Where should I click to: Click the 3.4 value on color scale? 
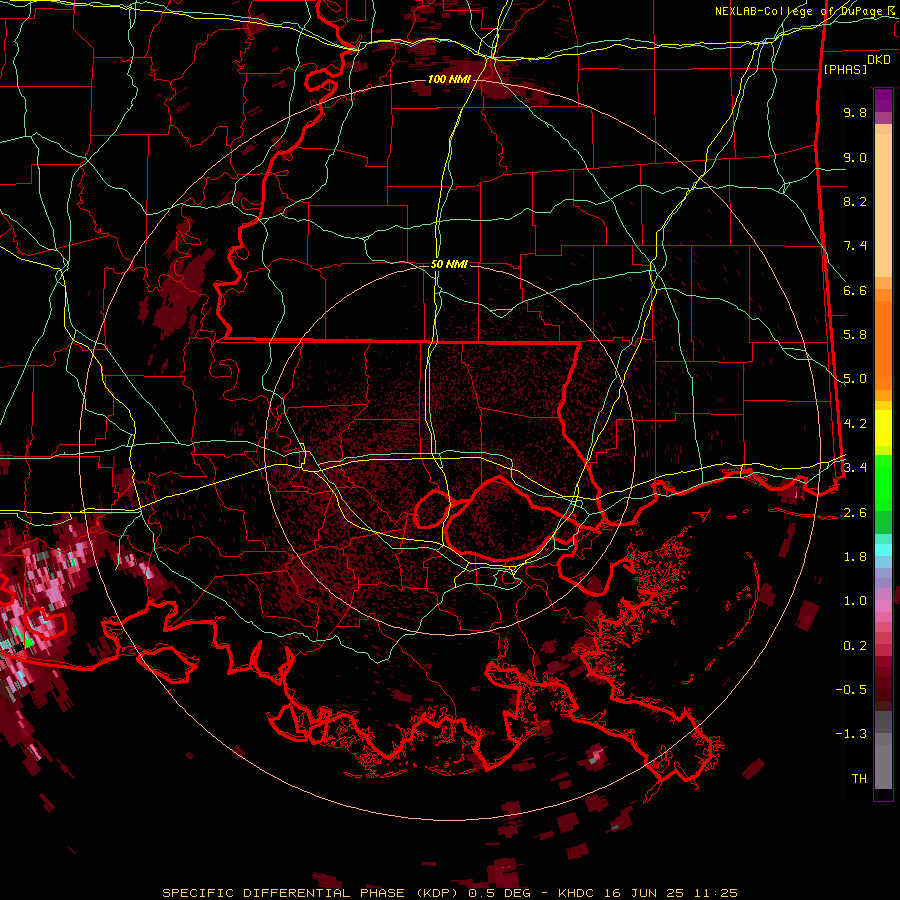(x=855, y=467)
